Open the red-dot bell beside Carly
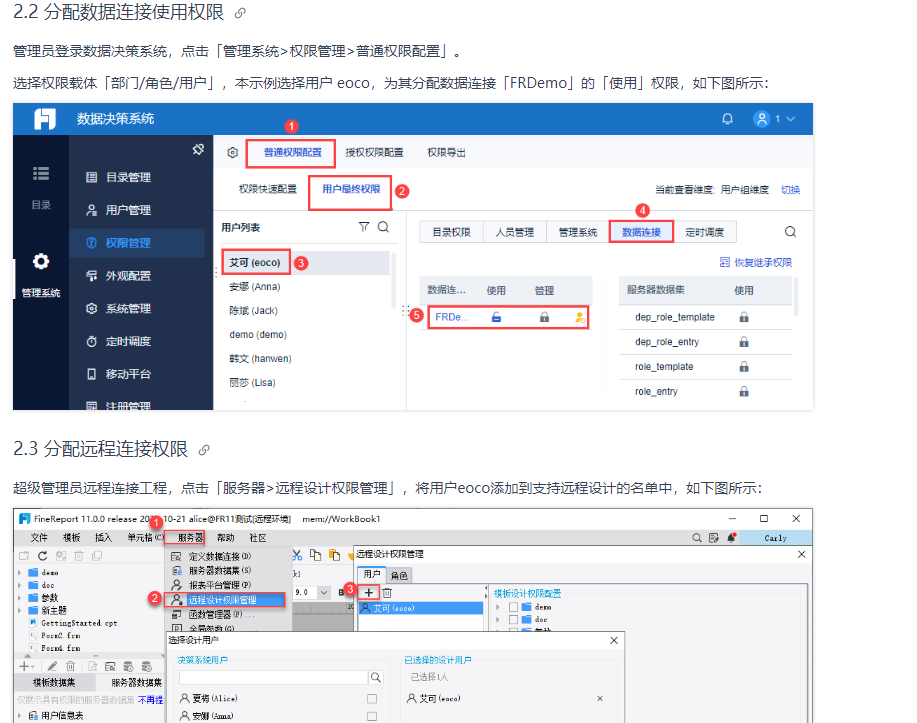Screen dimensions: 917x723 click(x=731, y=538)
